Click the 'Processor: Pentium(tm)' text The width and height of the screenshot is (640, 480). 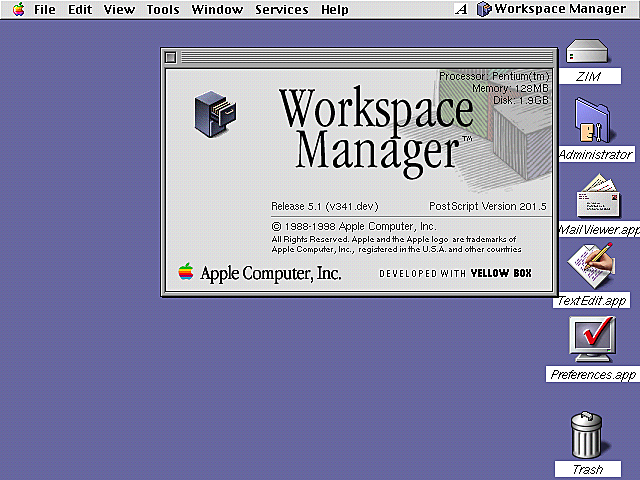click(495, 76)
